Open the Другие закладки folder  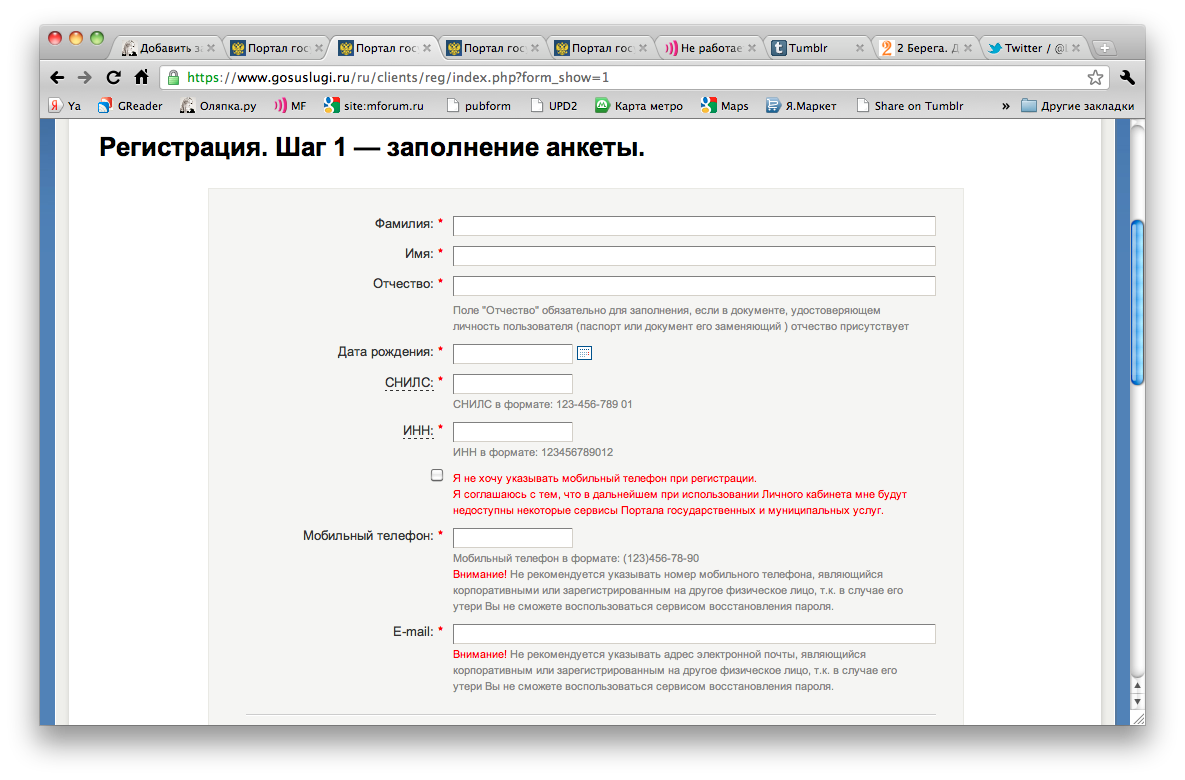1078,106
